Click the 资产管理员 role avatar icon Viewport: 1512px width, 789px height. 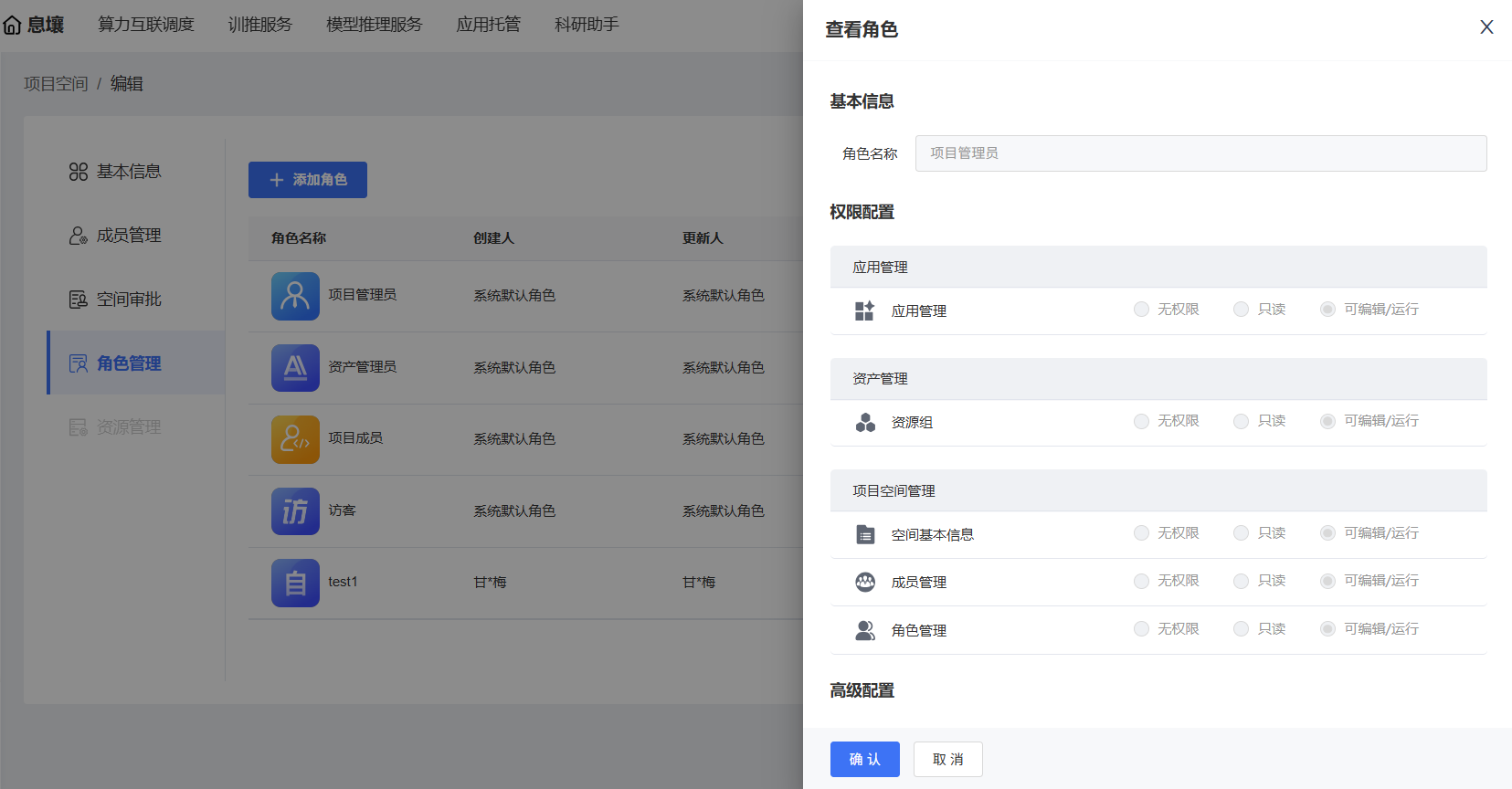295,367
